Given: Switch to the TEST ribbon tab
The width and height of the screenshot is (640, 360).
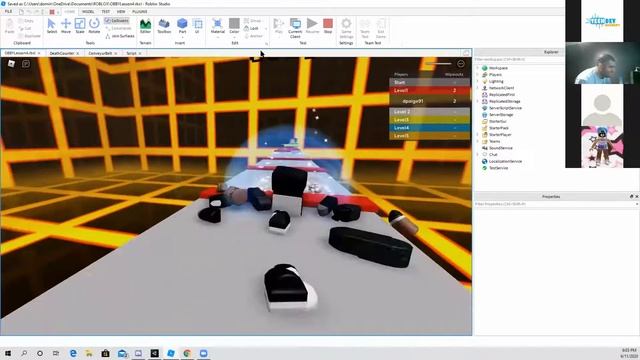Looking at the screenshot, I should 106,12.
